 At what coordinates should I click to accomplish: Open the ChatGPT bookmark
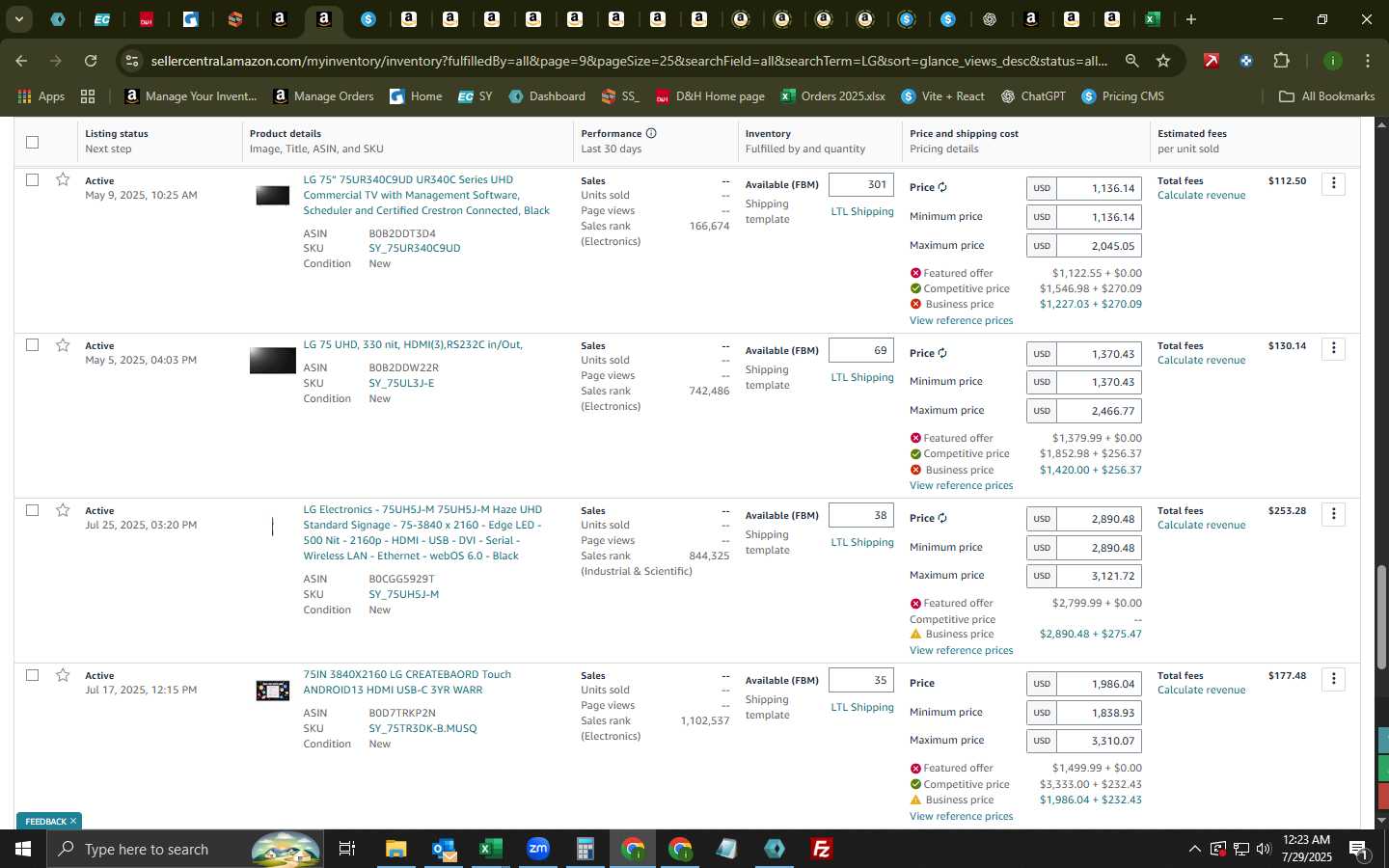click(x=1032, y=96)
